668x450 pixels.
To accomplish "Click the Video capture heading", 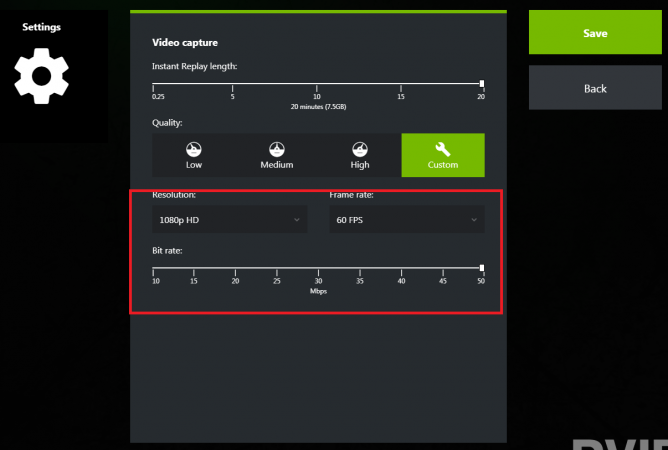I will (185, 43).
